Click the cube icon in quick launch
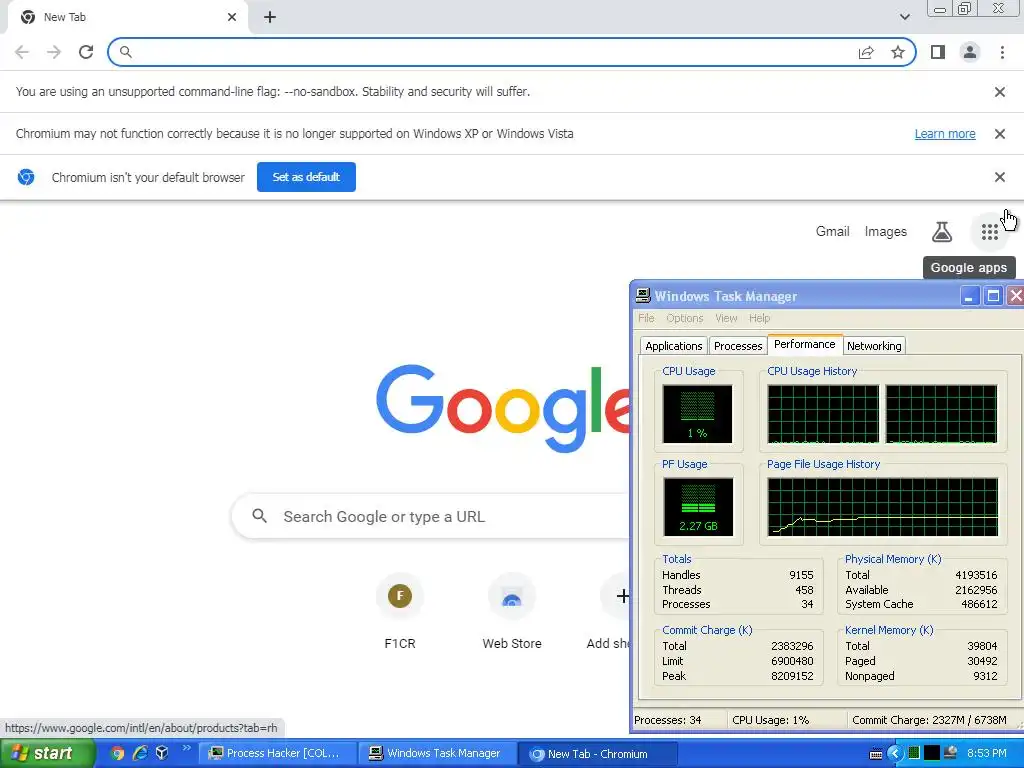Image resolution: width=1024 pixels, height=768 pixels. click(x=162, y=754)
